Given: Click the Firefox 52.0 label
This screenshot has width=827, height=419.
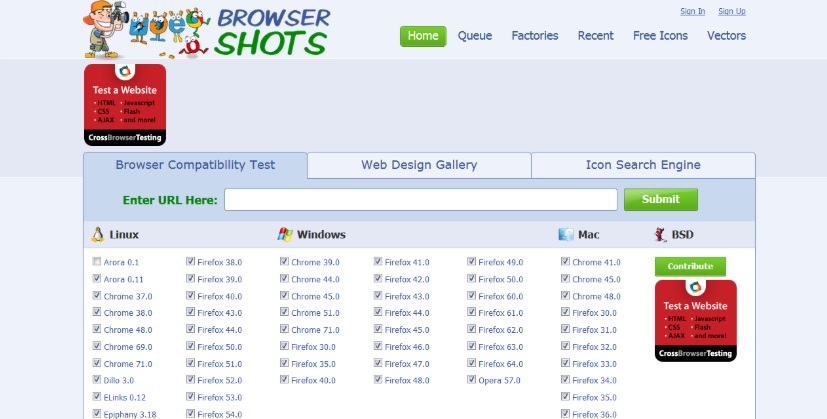Looking at the screenshot, I should [219, 380].
